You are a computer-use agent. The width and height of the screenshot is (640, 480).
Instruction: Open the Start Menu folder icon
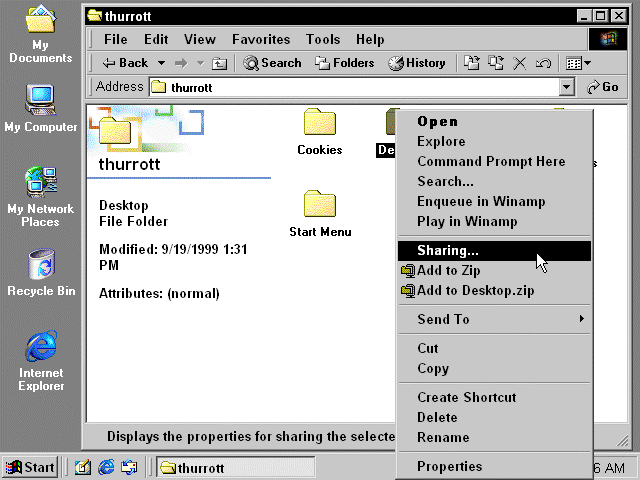(x=319, y=205)
